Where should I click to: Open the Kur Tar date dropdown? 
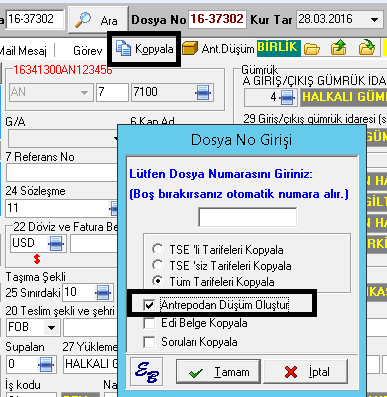(x=375, y=19)
